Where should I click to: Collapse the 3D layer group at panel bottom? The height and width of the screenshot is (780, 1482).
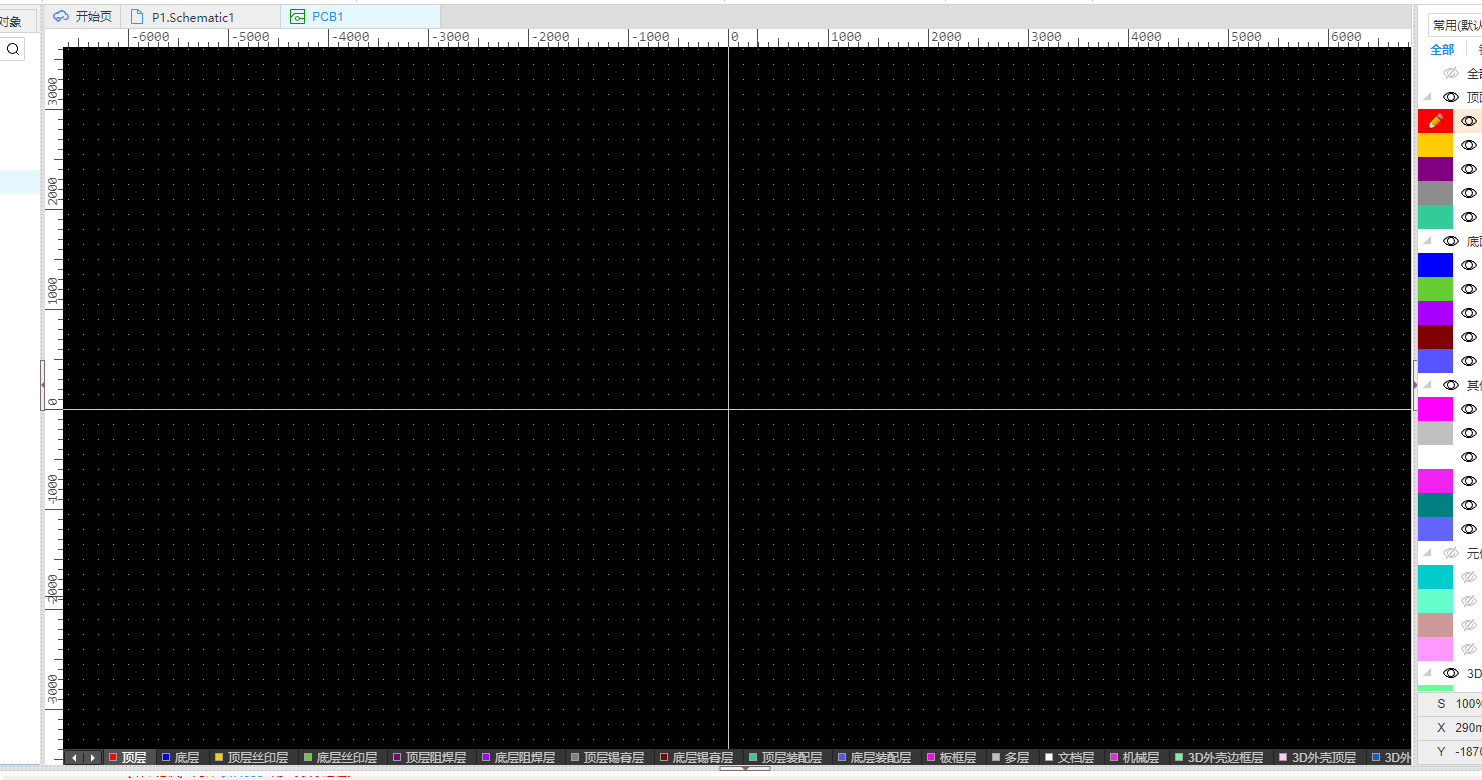click(x=1427, y=673)
